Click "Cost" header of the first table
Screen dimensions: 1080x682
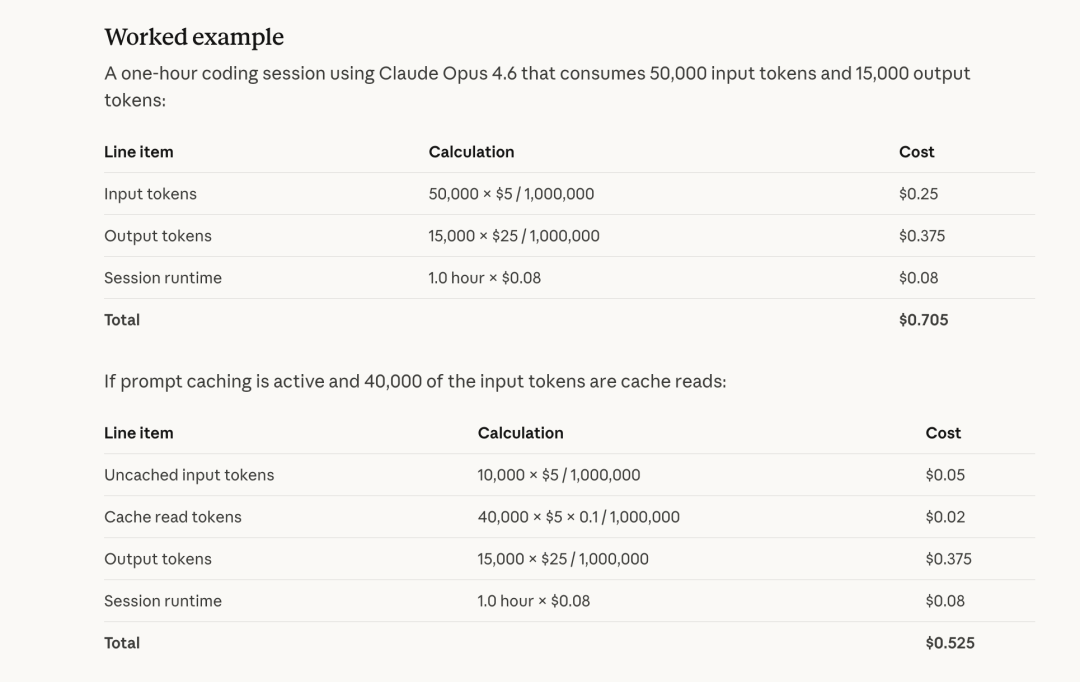[x=916, y=152]
